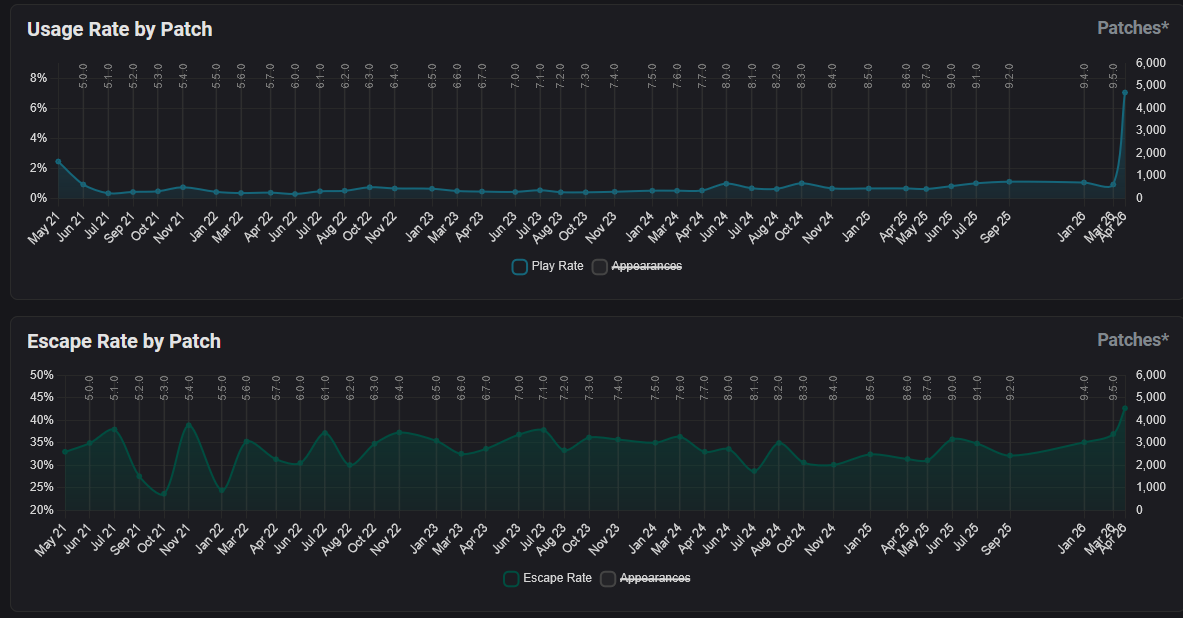Viewport: 1183px width, 618px height.
Task: Select the Nov 21 play rate data point
Action: point(183,187)
